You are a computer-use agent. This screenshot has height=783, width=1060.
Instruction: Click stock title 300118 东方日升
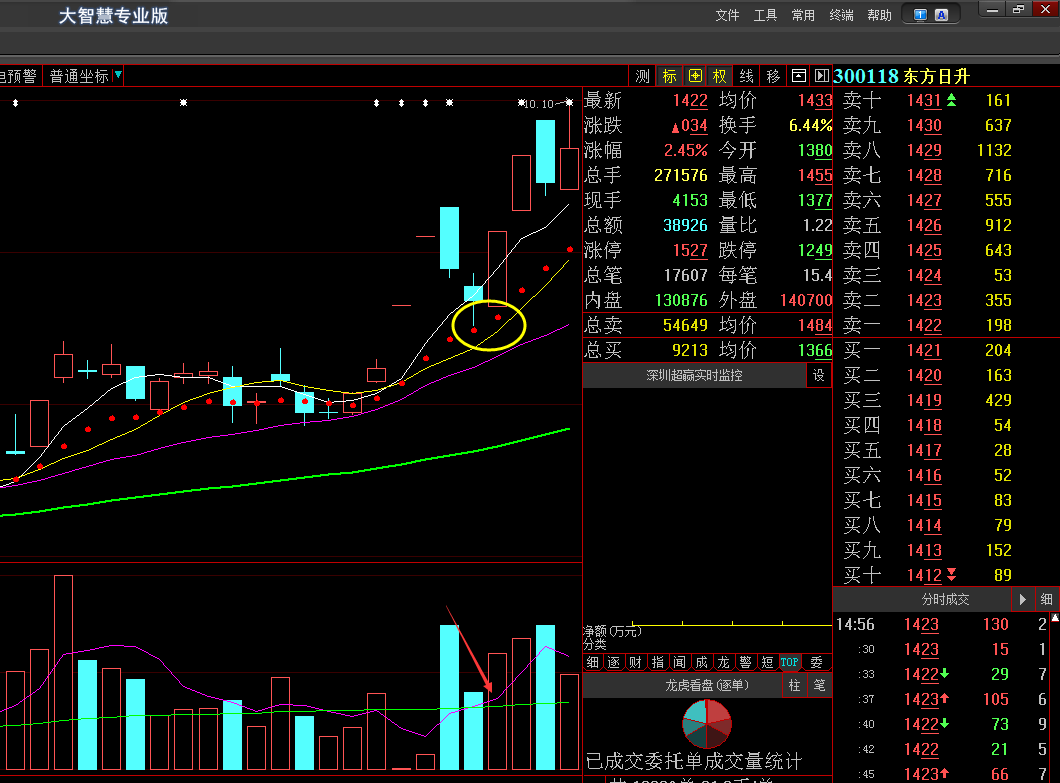tap(901, 76)
